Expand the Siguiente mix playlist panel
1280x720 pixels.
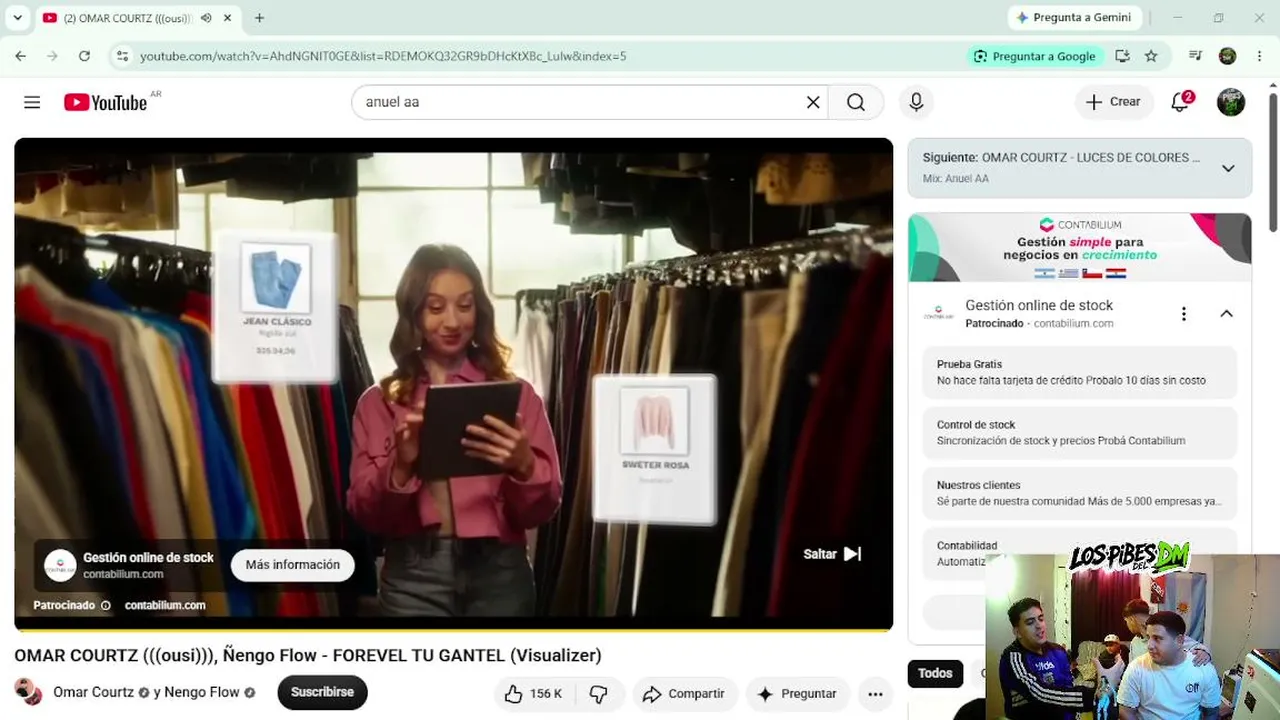[1228, 168]
